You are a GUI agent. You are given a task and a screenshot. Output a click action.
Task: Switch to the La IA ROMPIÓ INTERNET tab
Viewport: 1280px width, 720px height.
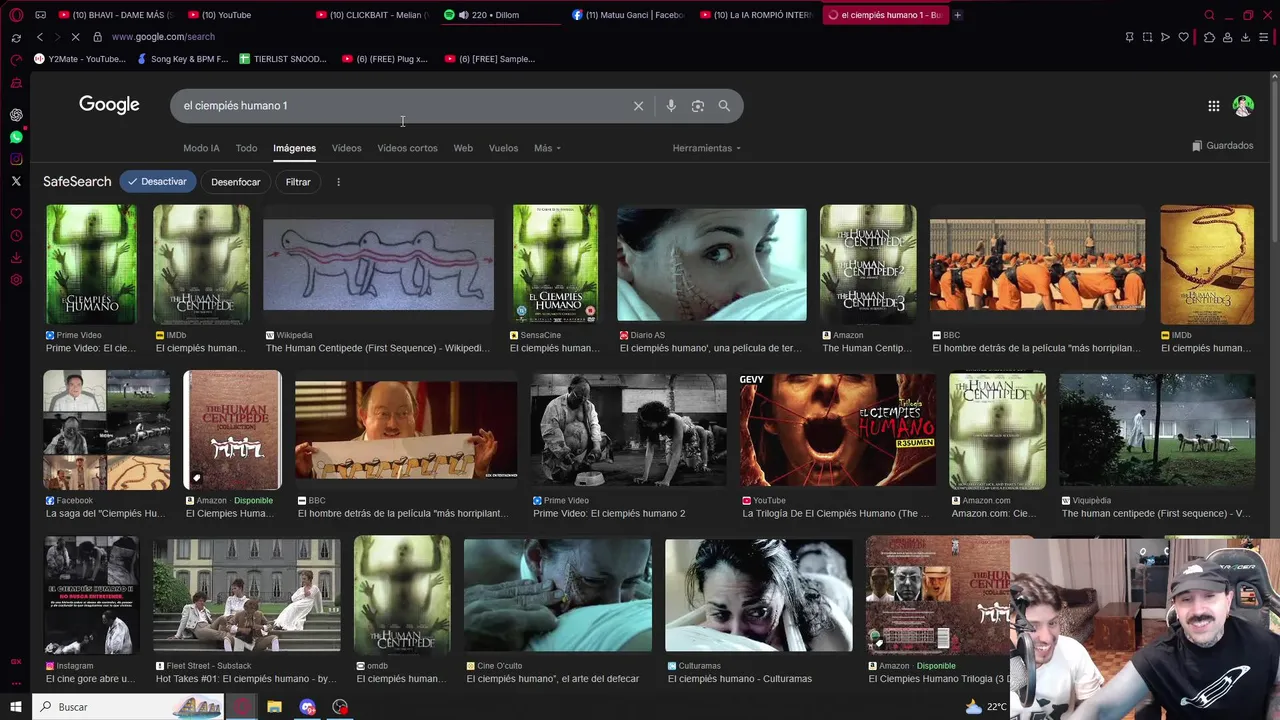(757, 15)
